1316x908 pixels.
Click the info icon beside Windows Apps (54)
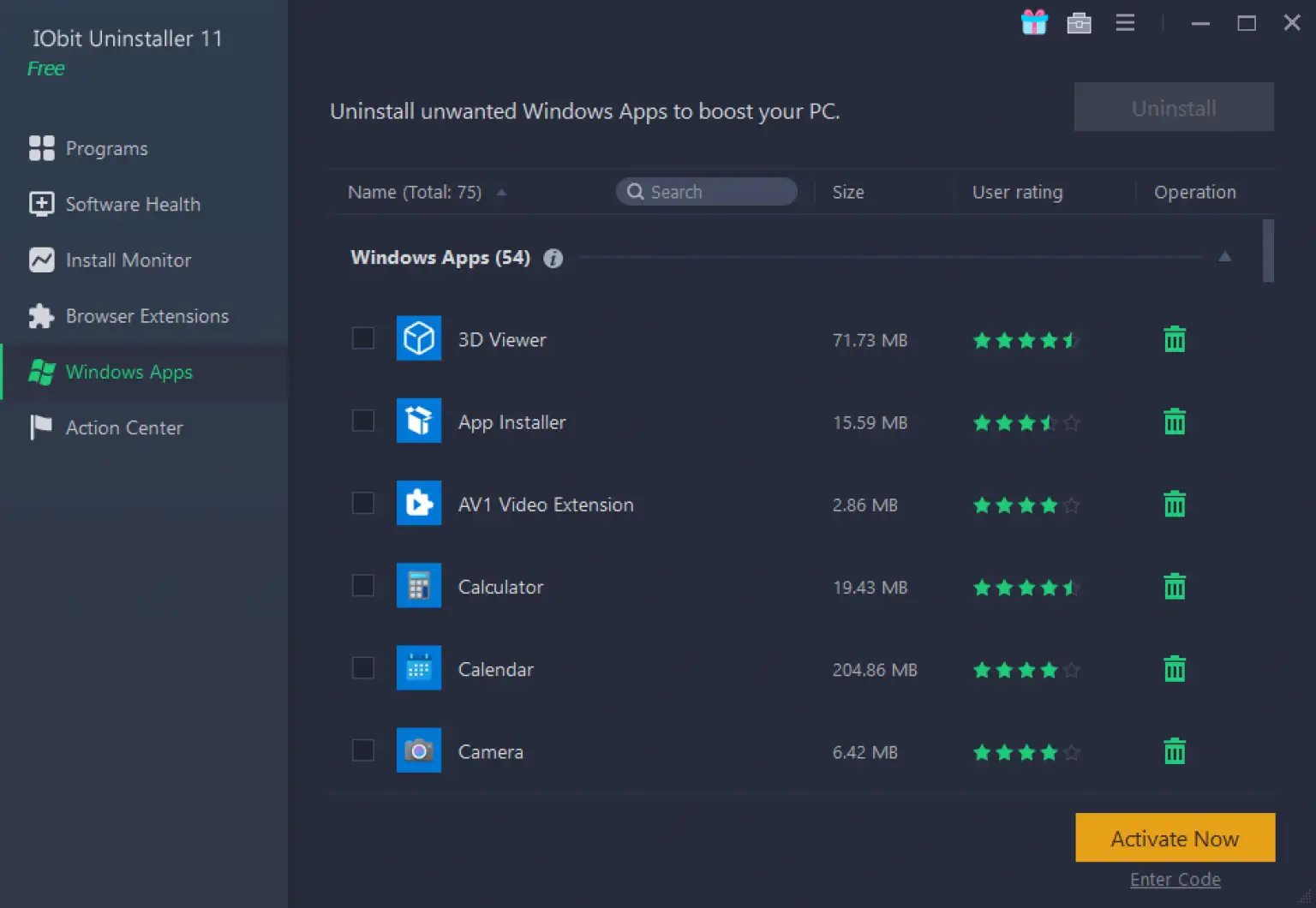553,258
